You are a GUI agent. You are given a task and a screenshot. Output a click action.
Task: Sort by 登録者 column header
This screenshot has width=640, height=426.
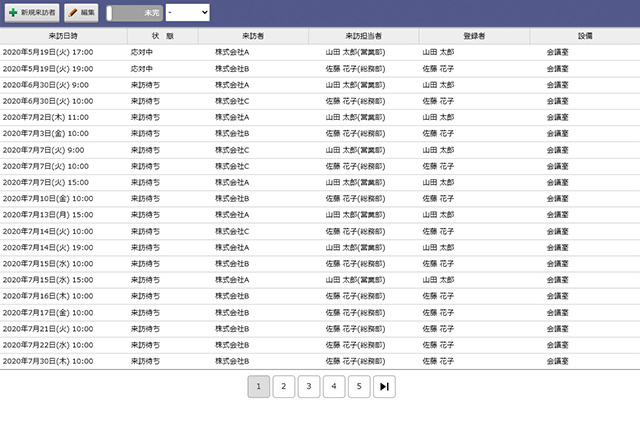click(474, 36)
